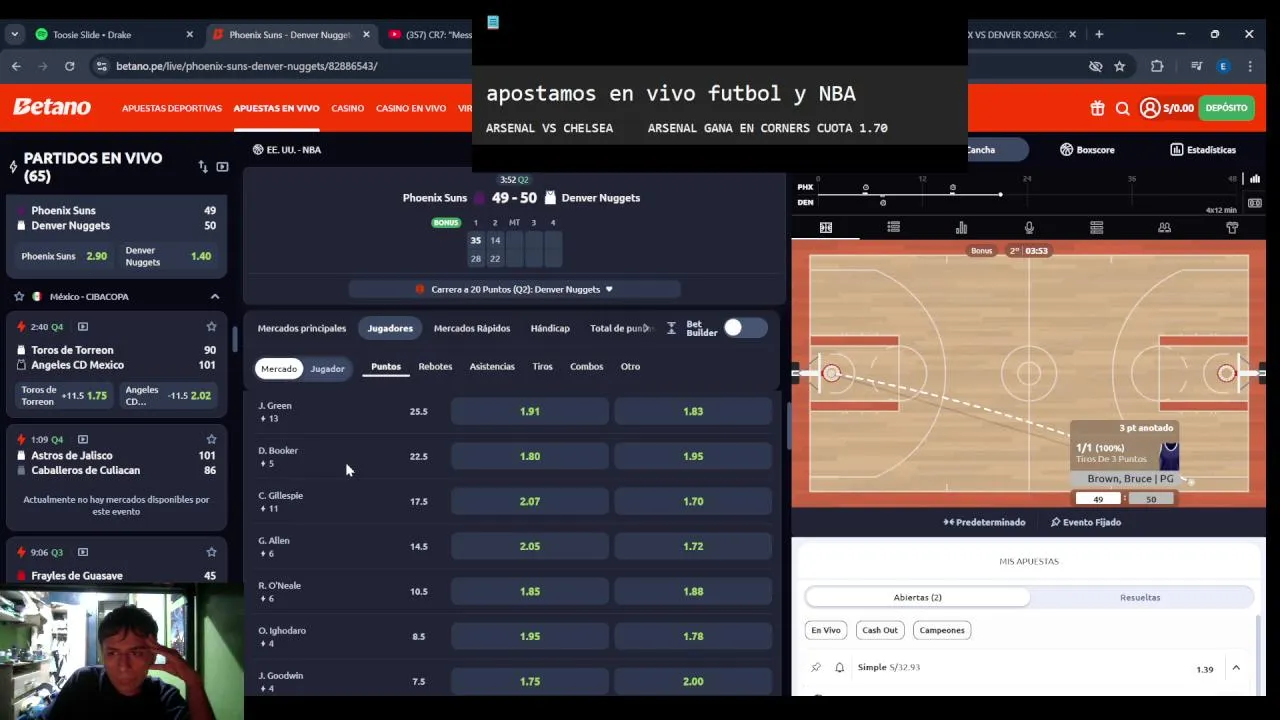Screen dimensions: 1280x720
Task: Open the Hándicap tab
Action: pyautogui.click(x=550, y=328)
